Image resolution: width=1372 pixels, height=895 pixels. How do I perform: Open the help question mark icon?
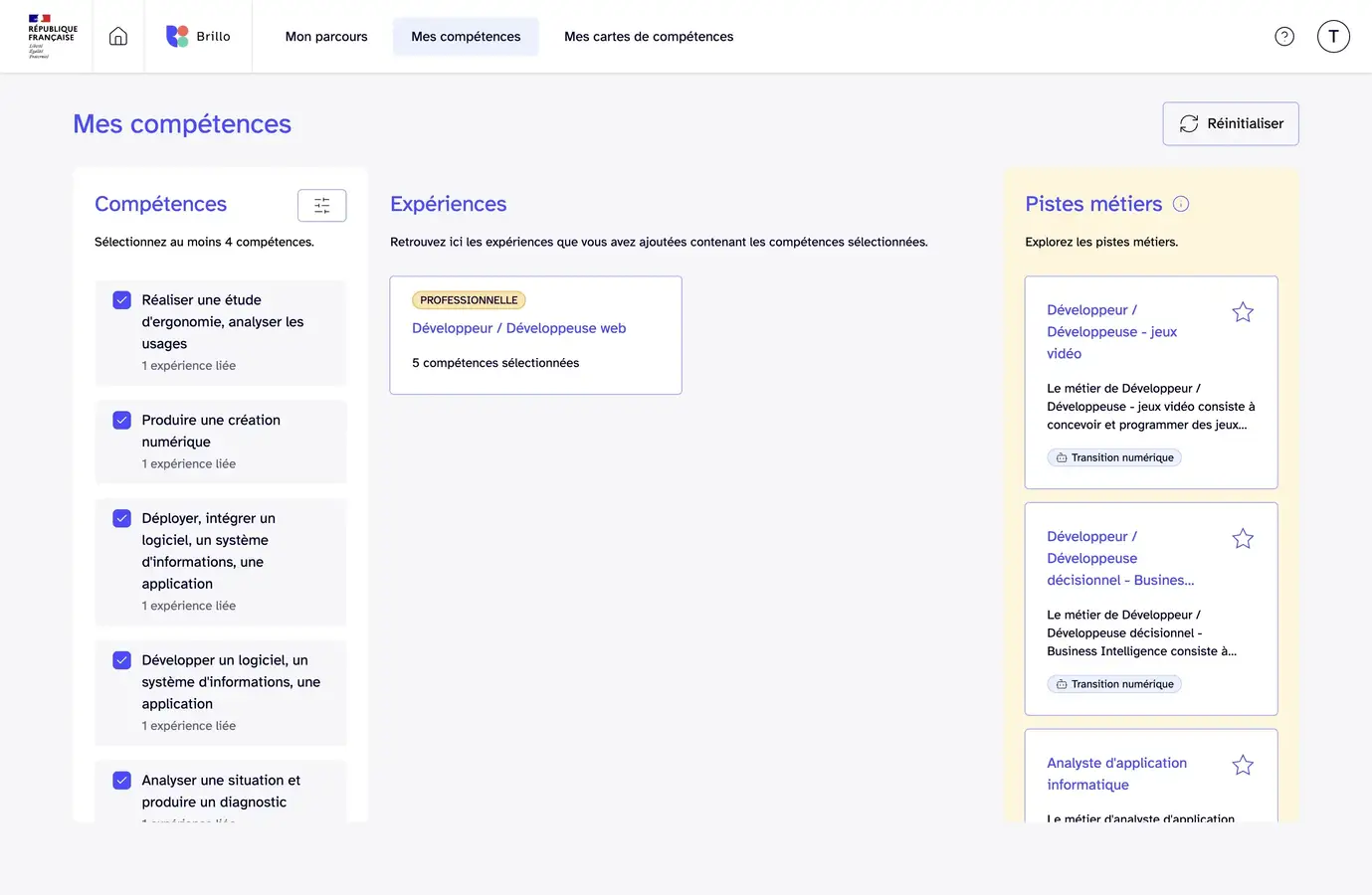(1284, 37)
